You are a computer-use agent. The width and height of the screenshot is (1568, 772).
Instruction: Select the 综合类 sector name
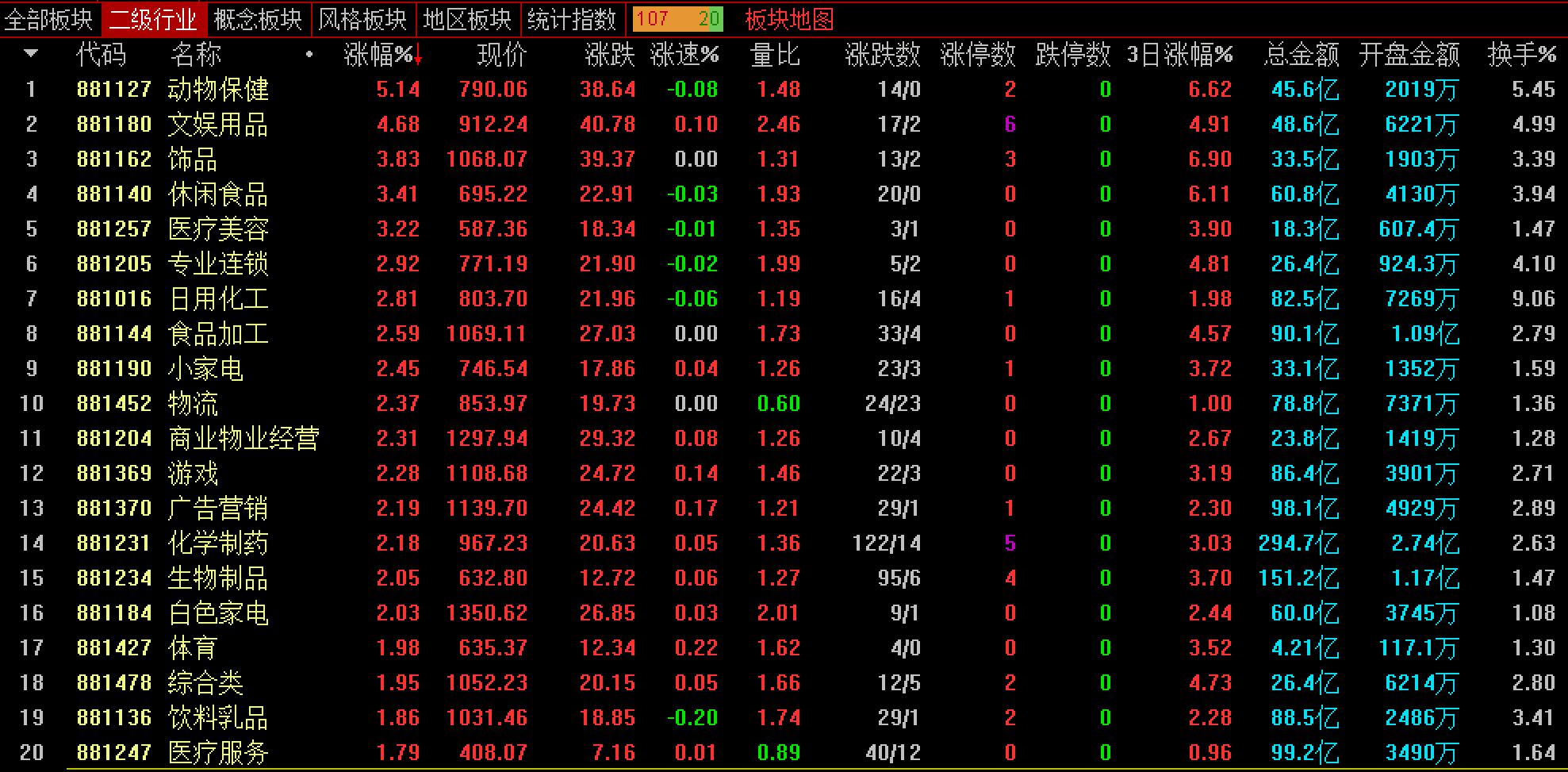(x=205, y=682)
